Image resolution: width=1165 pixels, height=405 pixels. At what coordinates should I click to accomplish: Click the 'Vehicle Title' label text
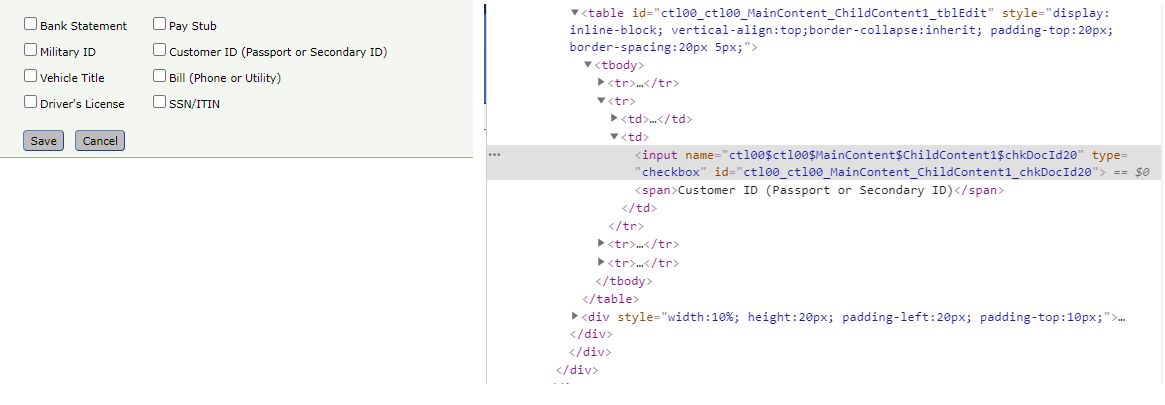[x=72, y=78]
